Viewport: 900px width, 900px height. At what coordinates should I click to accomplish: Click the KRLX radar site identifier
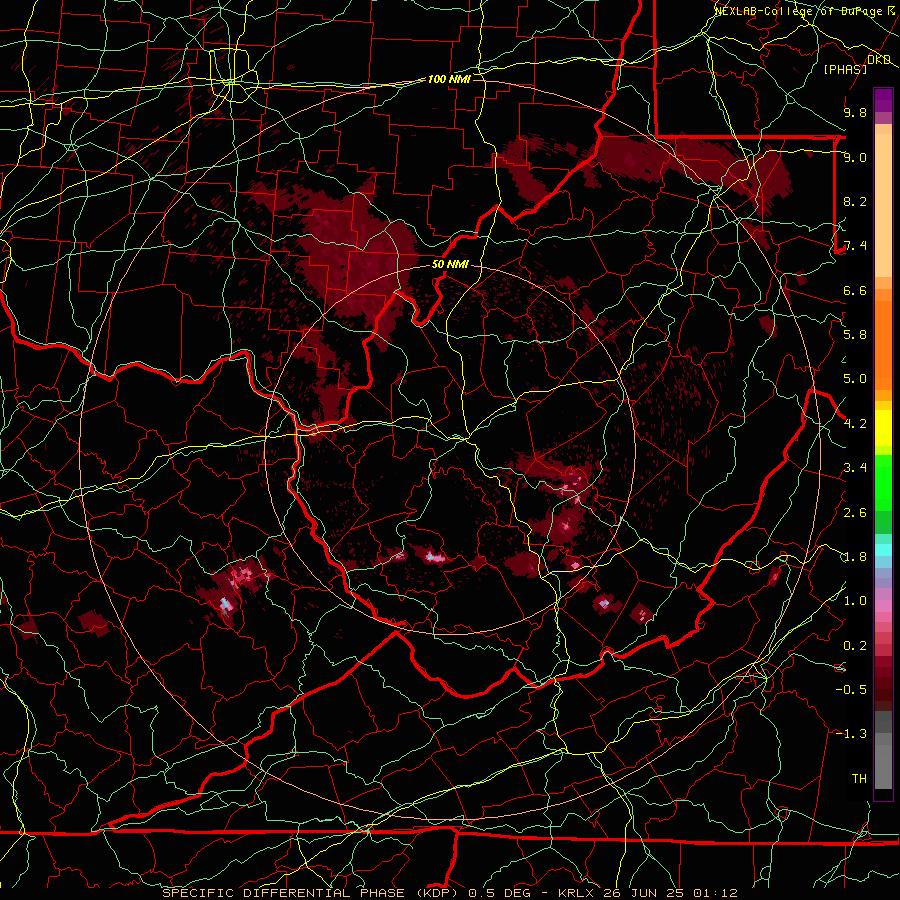click(577, 893)
